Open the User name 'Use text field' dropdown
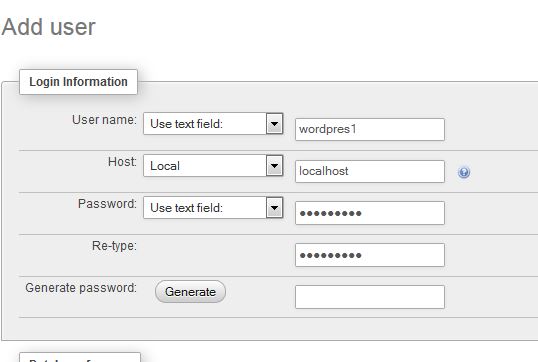The image size is (538, 362). click(x=213, y=124)
